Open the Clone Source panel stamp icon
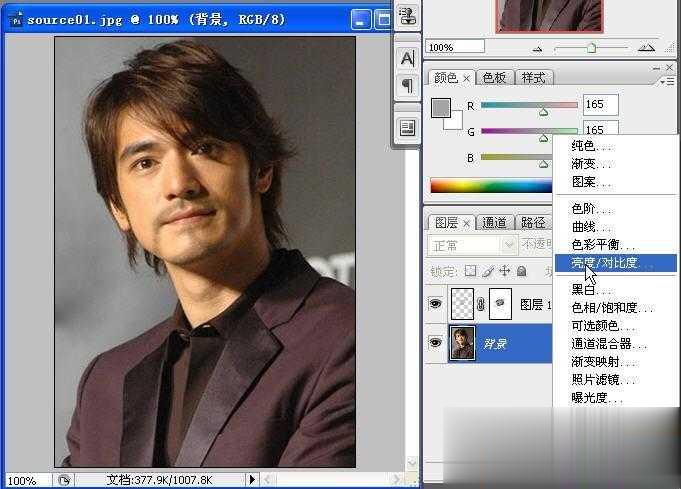Screen dimensions: 681x489 [407, 17]
